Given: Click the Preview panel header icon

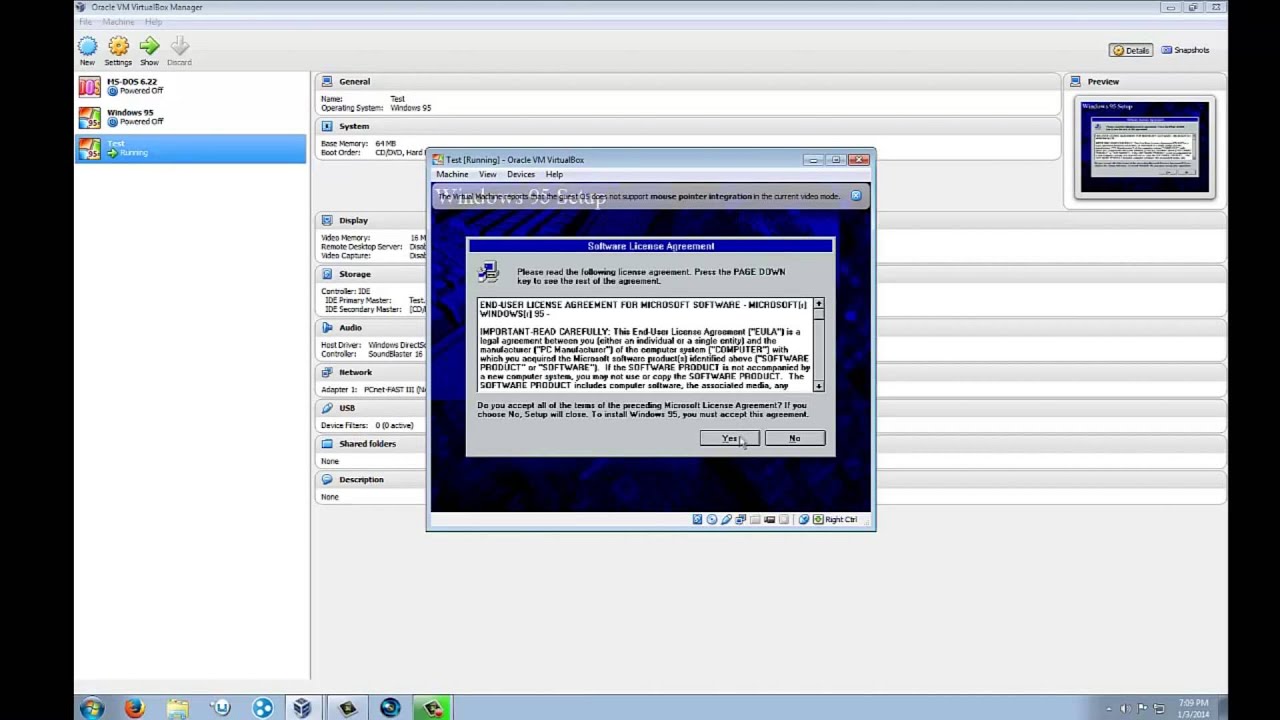Looking at the screenshot, I should pyautogui.click(x=1076, y=81).
